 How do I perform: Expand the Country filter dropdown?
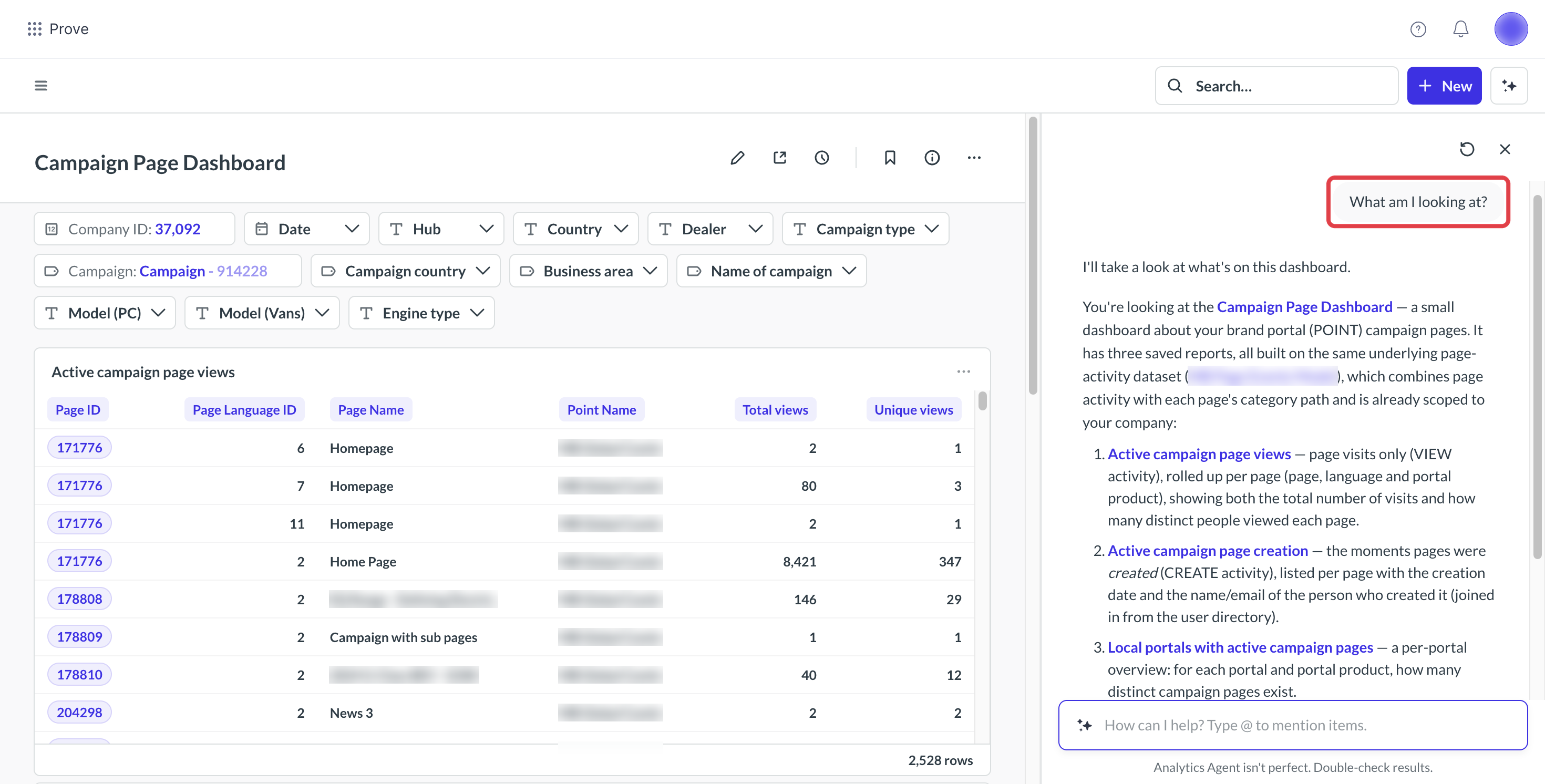click(576, 229)
